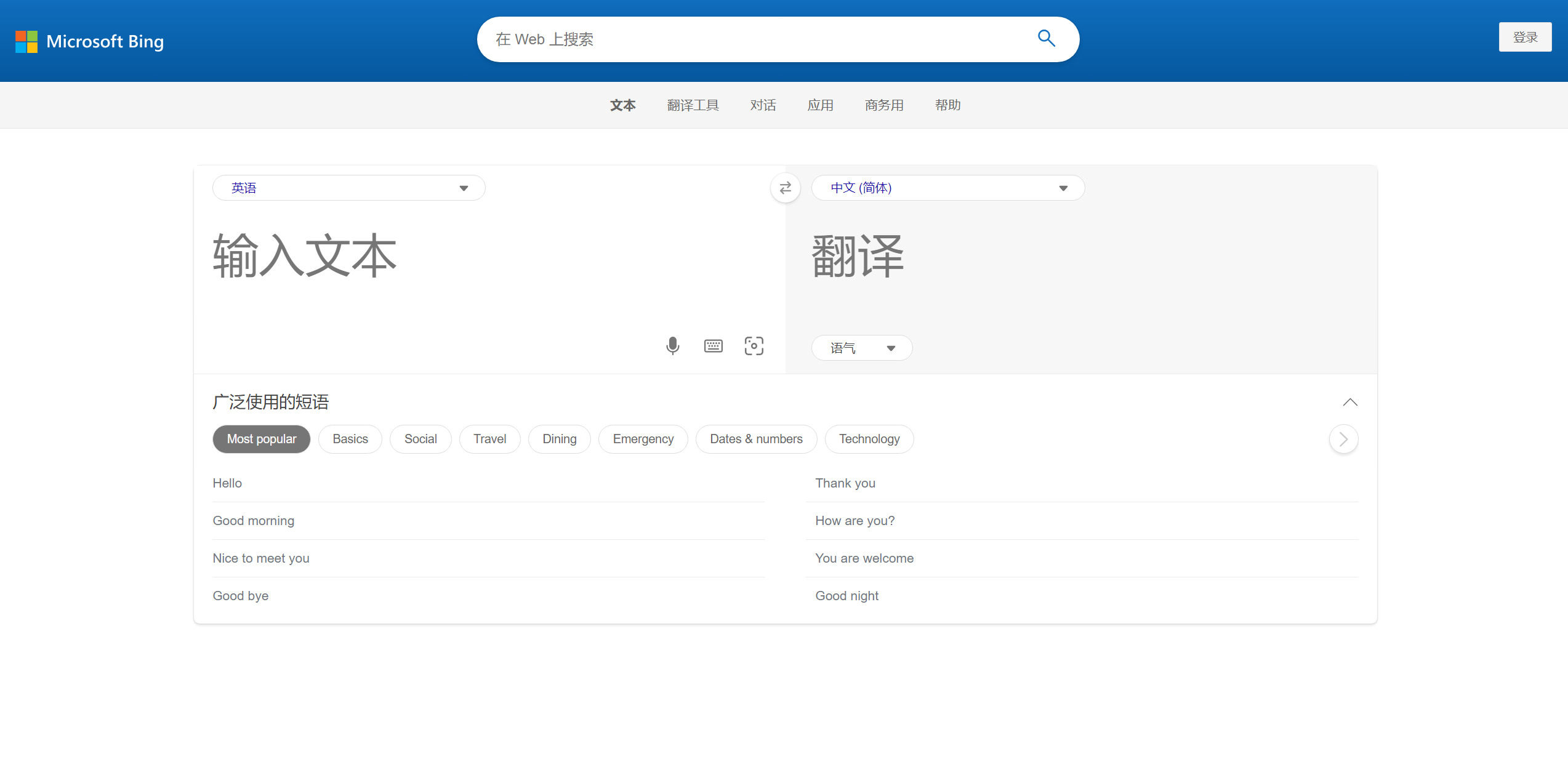Open the 对话 conversation tab
1568x783 pixels.
point(763,105)
